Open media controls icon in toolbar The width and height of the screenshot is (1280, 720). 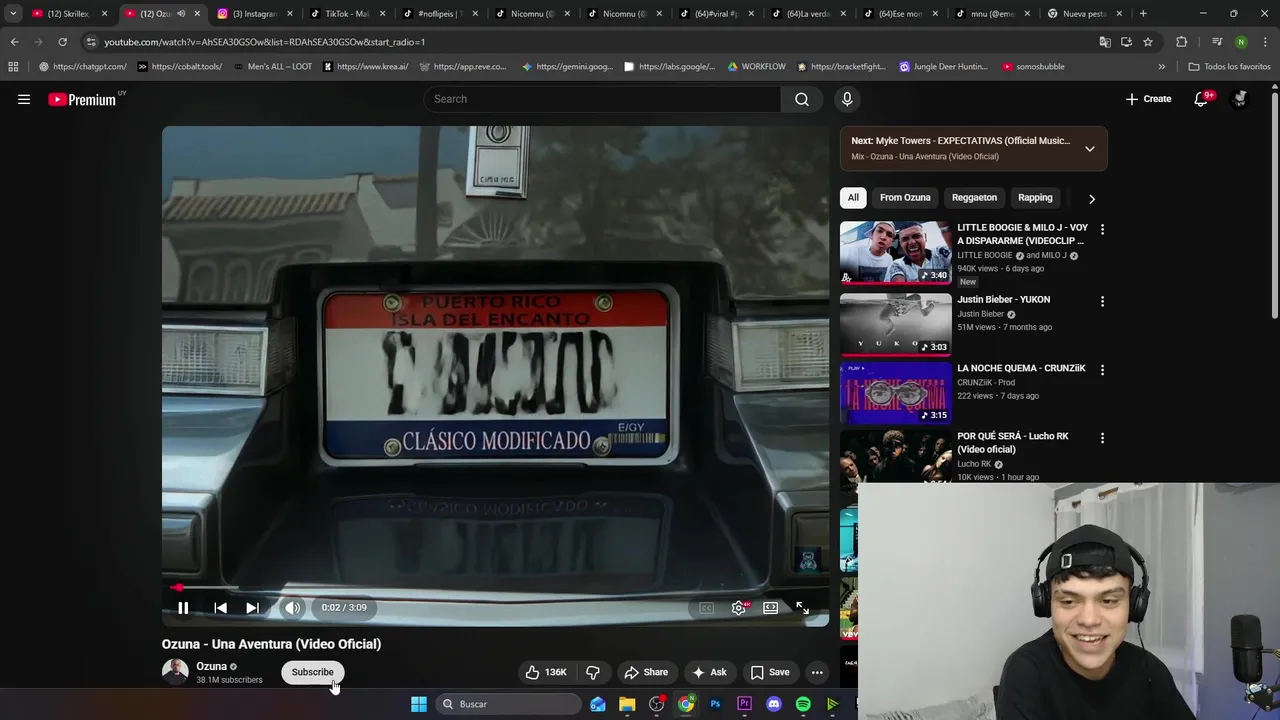[x=1217, y=42]
